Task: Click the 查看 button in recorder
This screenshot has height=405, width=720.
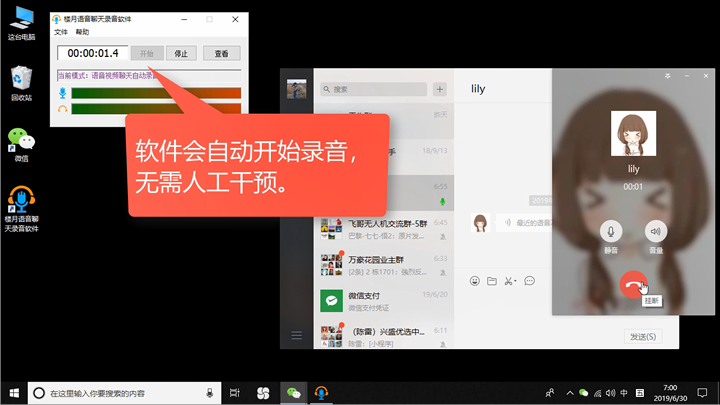Action: (x=222, y=53)
